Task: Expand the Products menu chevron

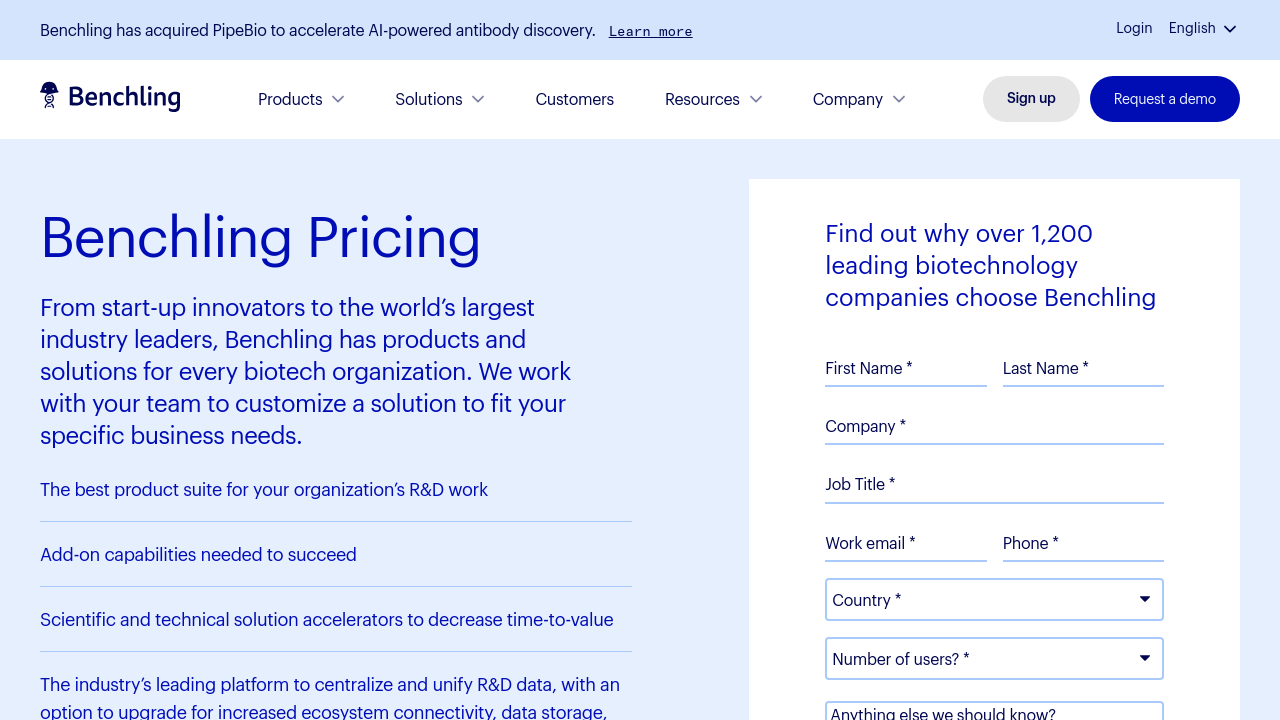Action: 338,99
